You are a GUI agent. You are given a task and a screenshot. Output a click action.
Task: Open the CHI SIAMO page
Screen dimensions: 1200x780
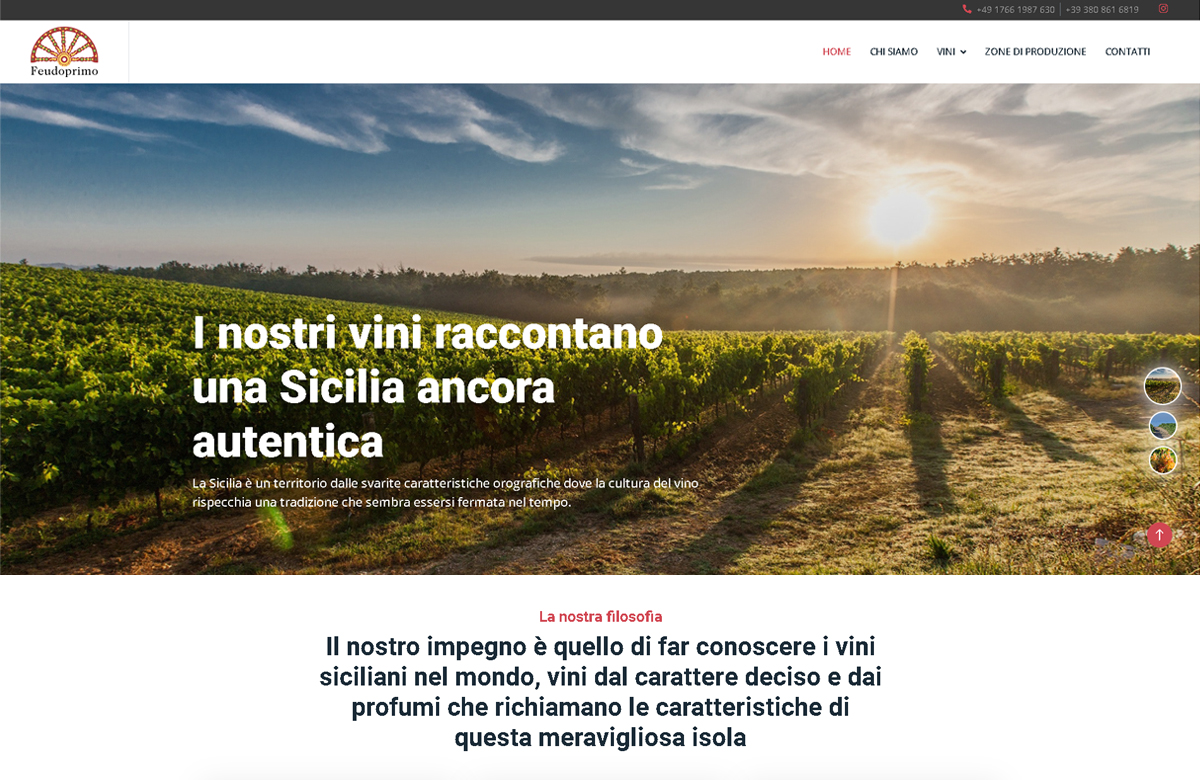(894, 52)
